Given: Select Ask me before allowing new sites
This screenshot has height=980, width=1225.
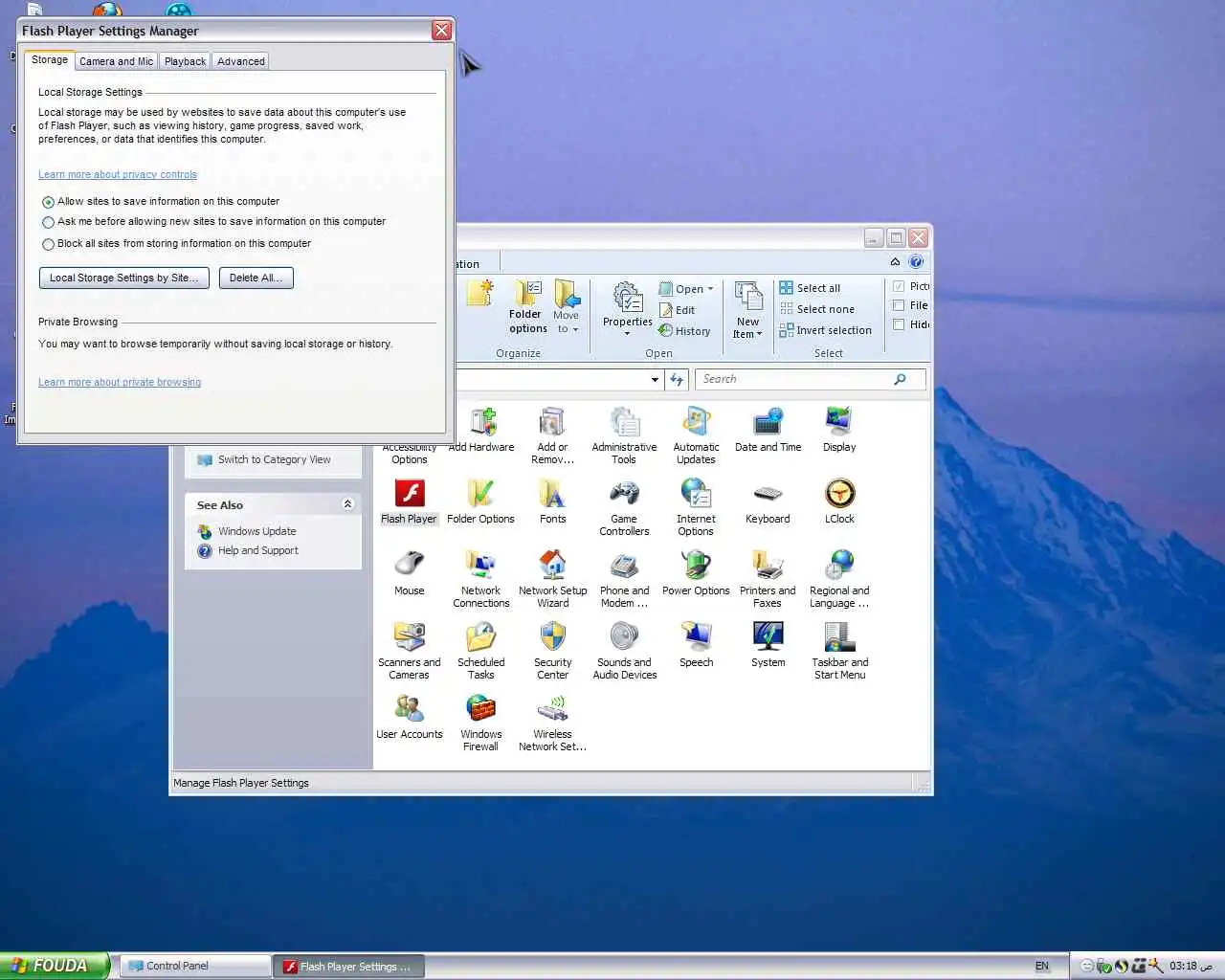Looking at the screenshot, I should [48, 222].
